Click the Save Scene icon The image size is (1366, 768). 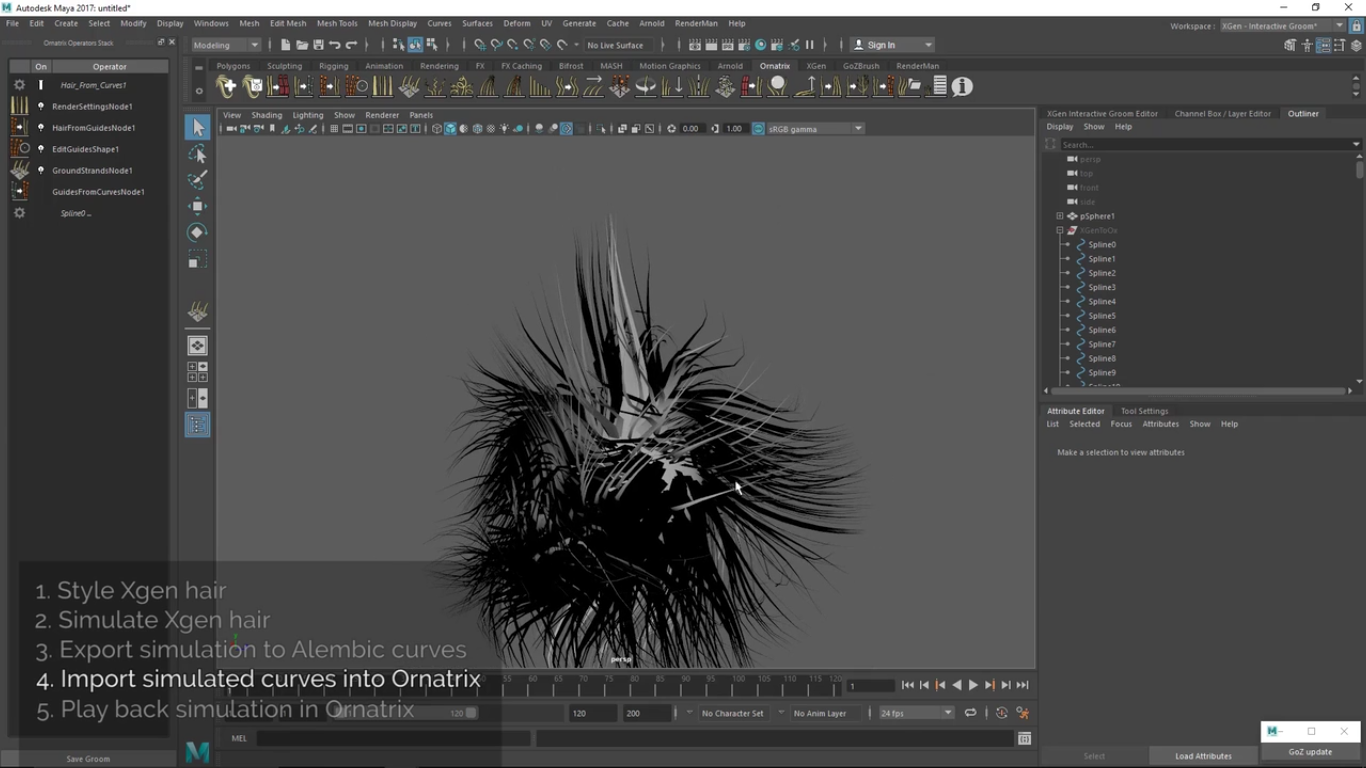click(318, 45)
